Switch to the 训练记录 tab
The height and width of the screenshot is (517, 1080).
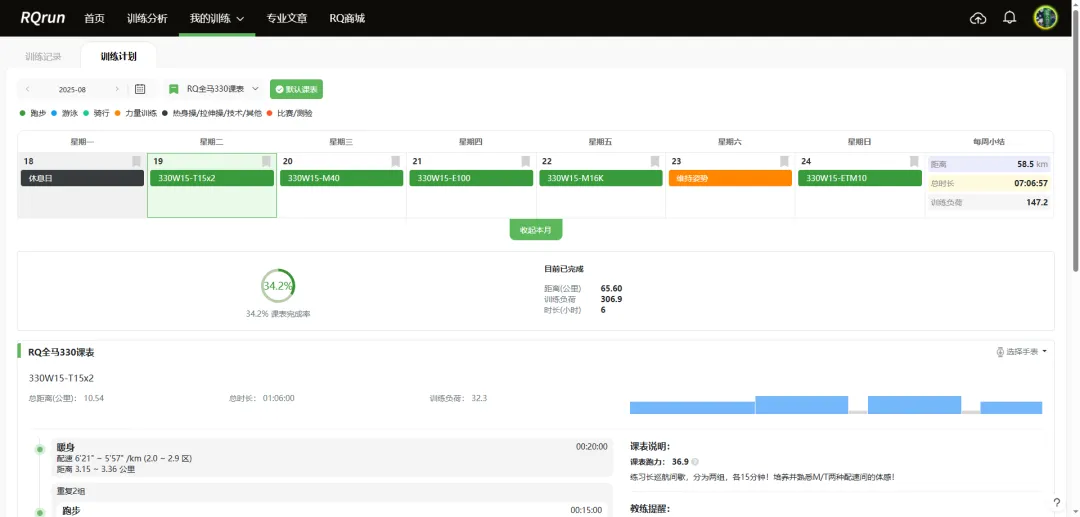43,57
